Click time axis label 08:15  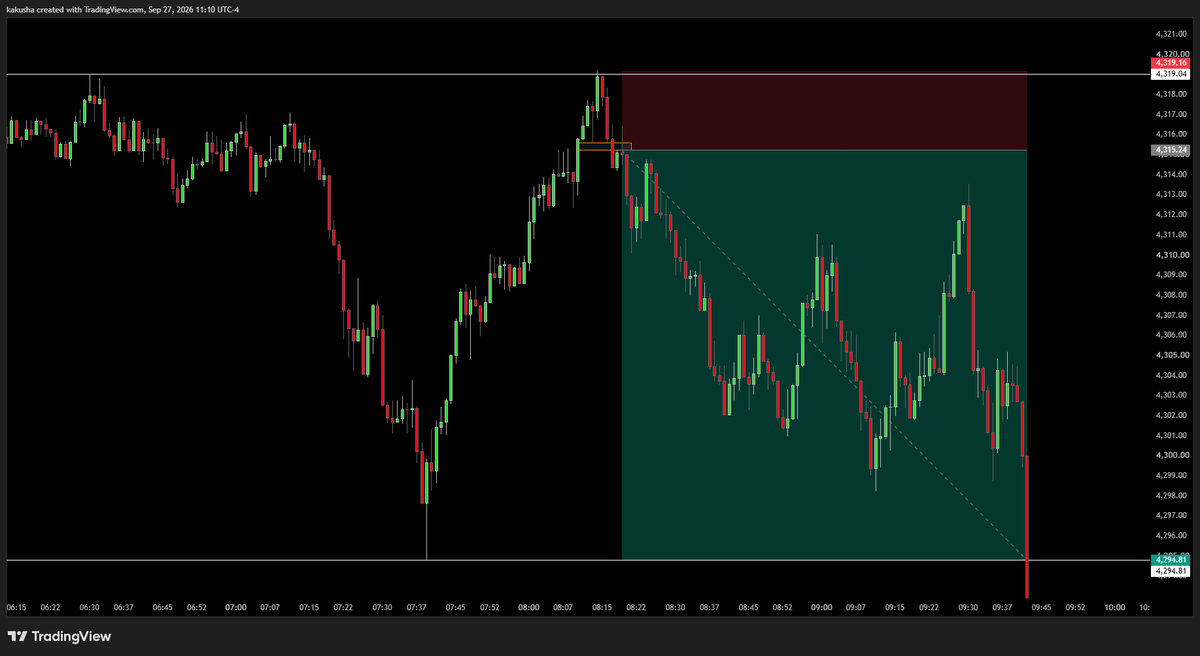pos(602,607)
